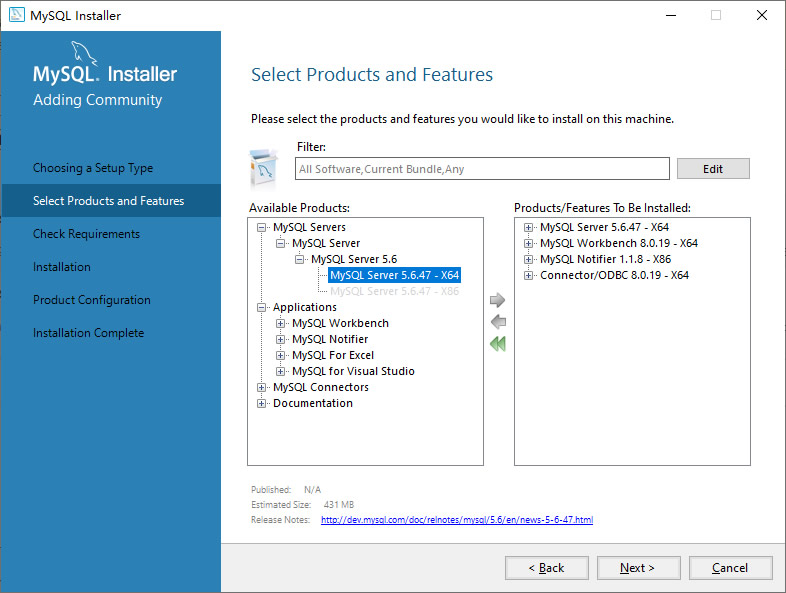Go to Choosing a Setup Type step
This screenshot has height=593, width=786.
pos(93,168)
